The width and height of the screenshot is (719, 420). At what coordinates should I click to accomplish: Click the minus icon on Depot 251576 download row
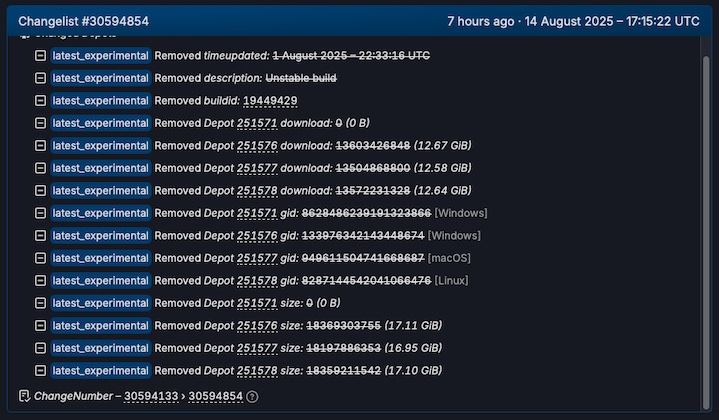(40, 146)
